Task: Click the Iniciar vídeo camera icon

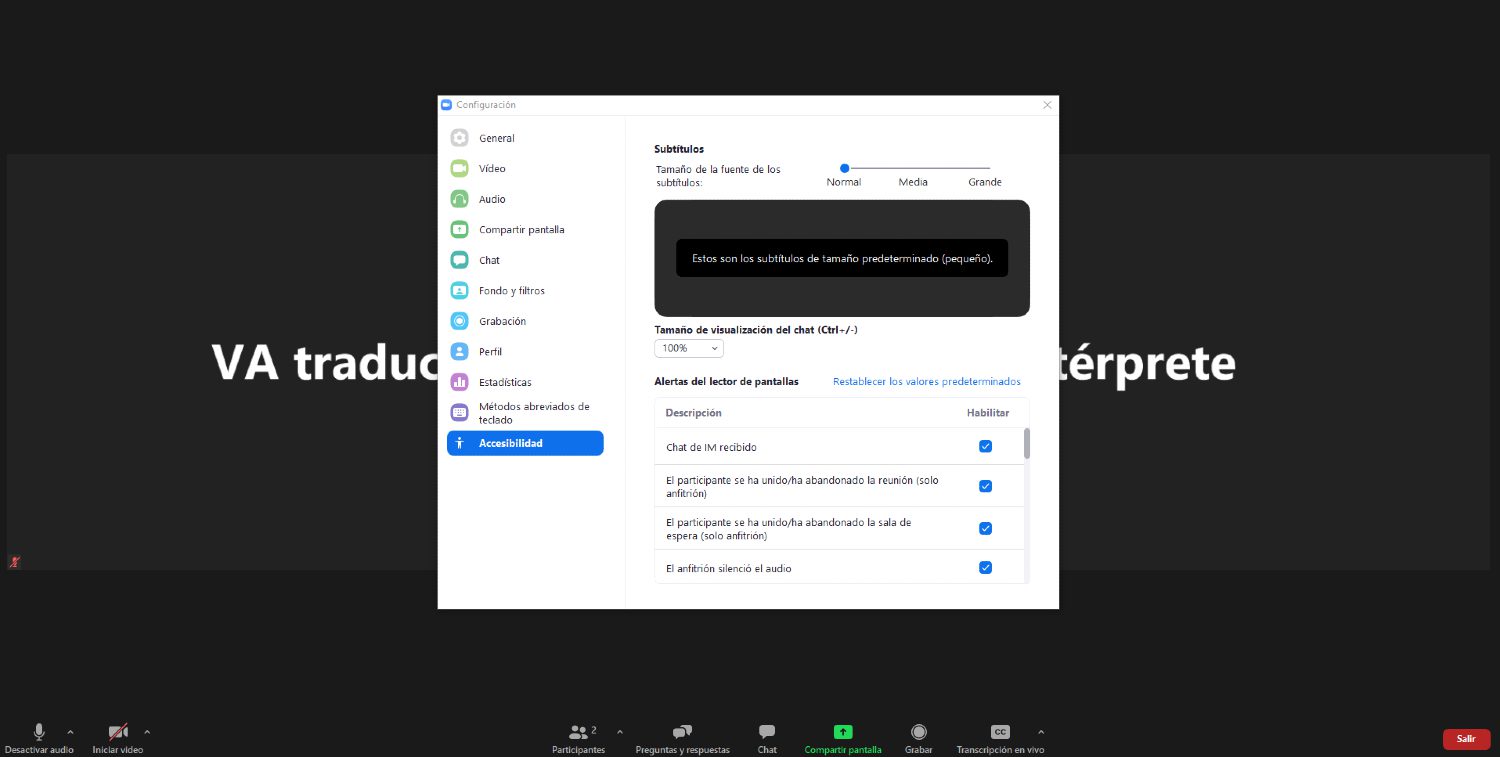Action: [x=118, y=732]
